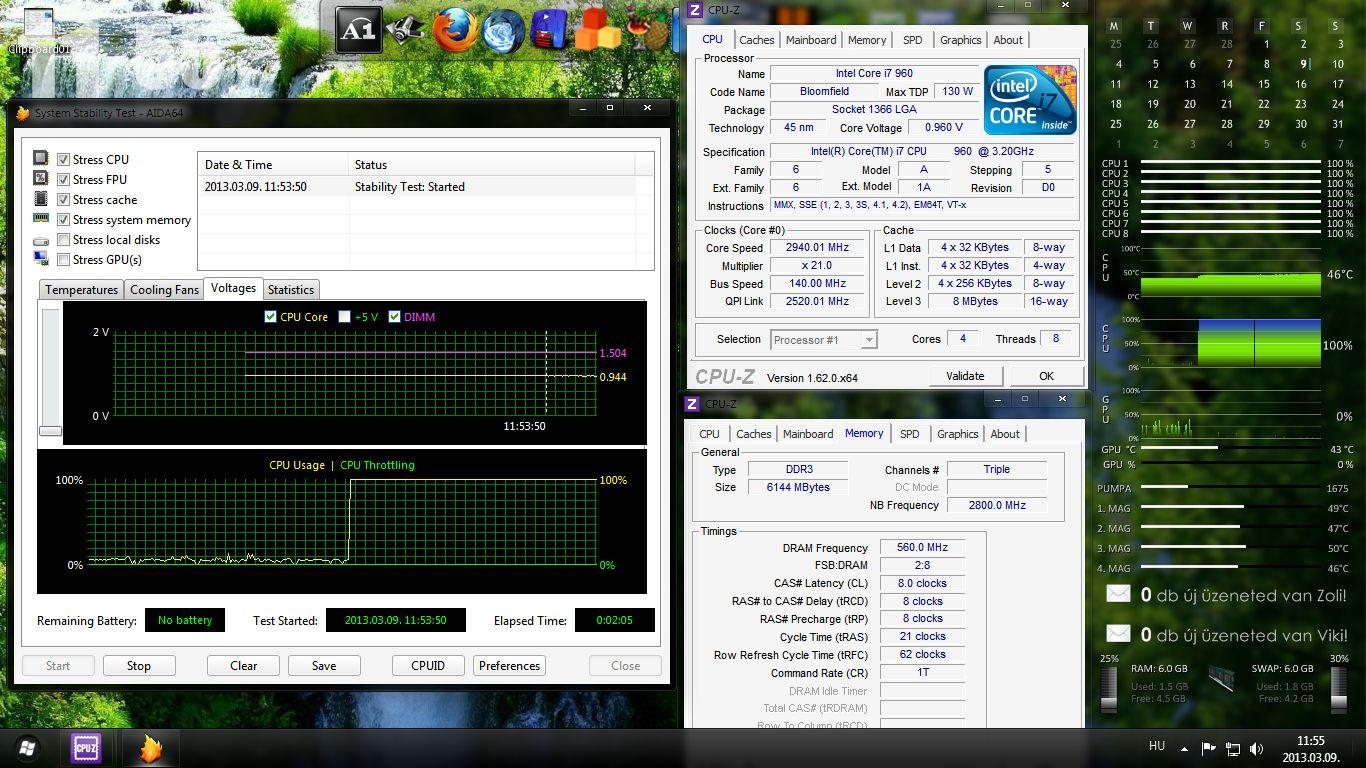This screenshot has height=768, width=1366.
Task: Open the volume speaker tray icon
Action: pos(1257,748)
